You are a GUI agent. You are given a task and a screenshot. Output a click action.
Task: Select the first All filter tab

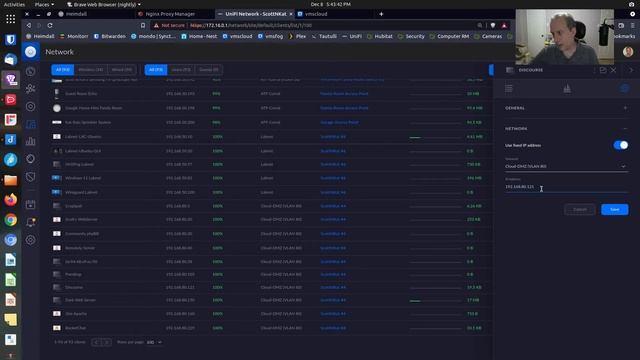point(62,70)
